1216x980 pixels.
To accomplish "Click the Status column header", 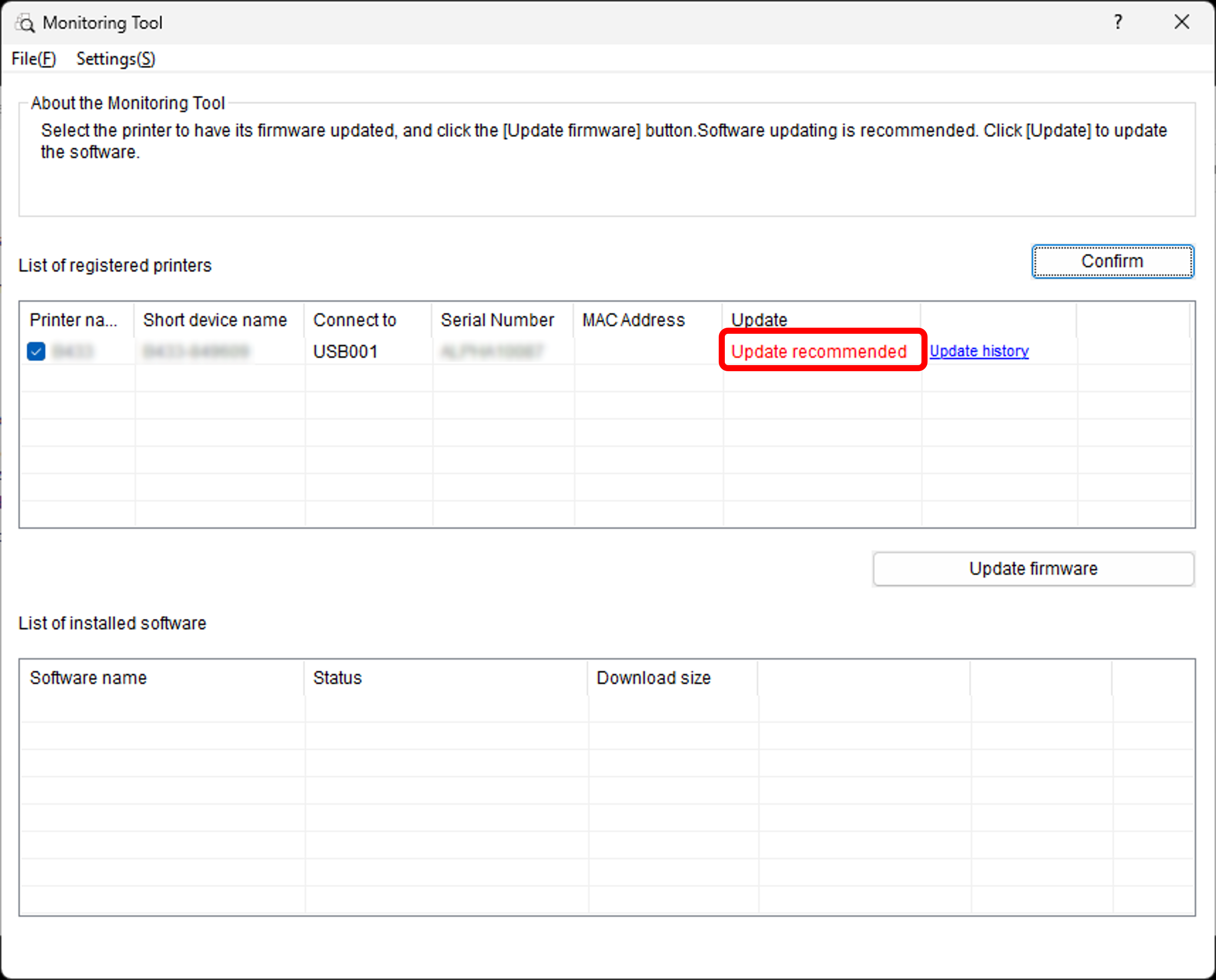I will (x=338, y=678).
